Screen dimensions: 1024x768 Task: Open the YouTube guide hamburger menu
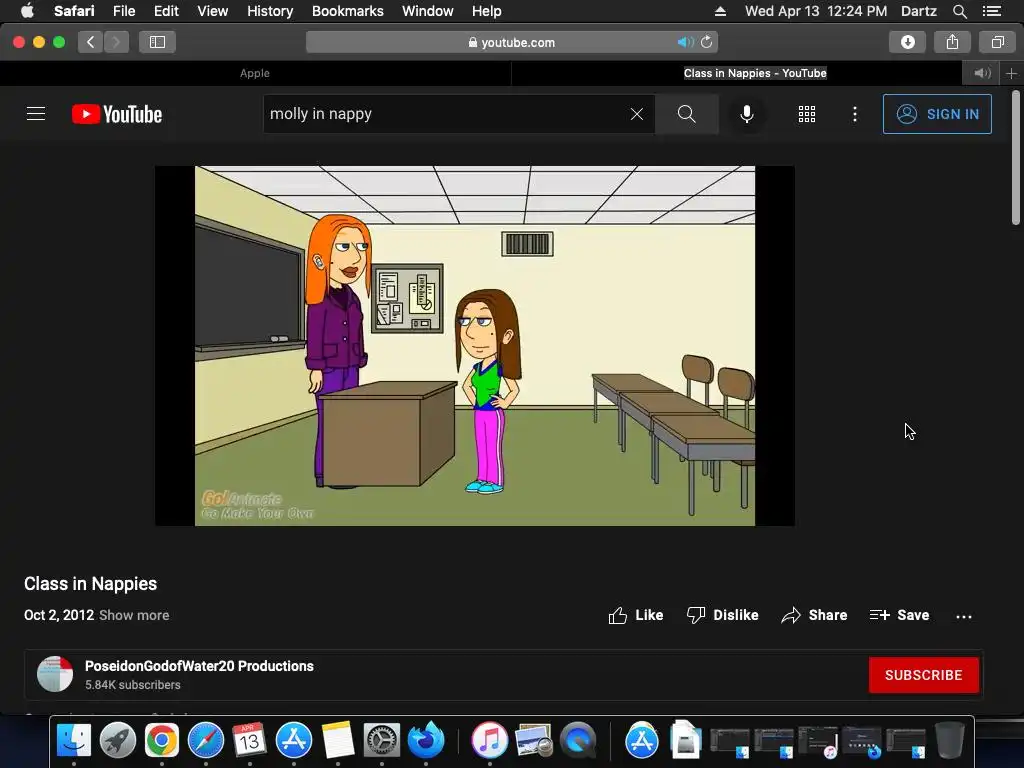[x=36, y=114]
